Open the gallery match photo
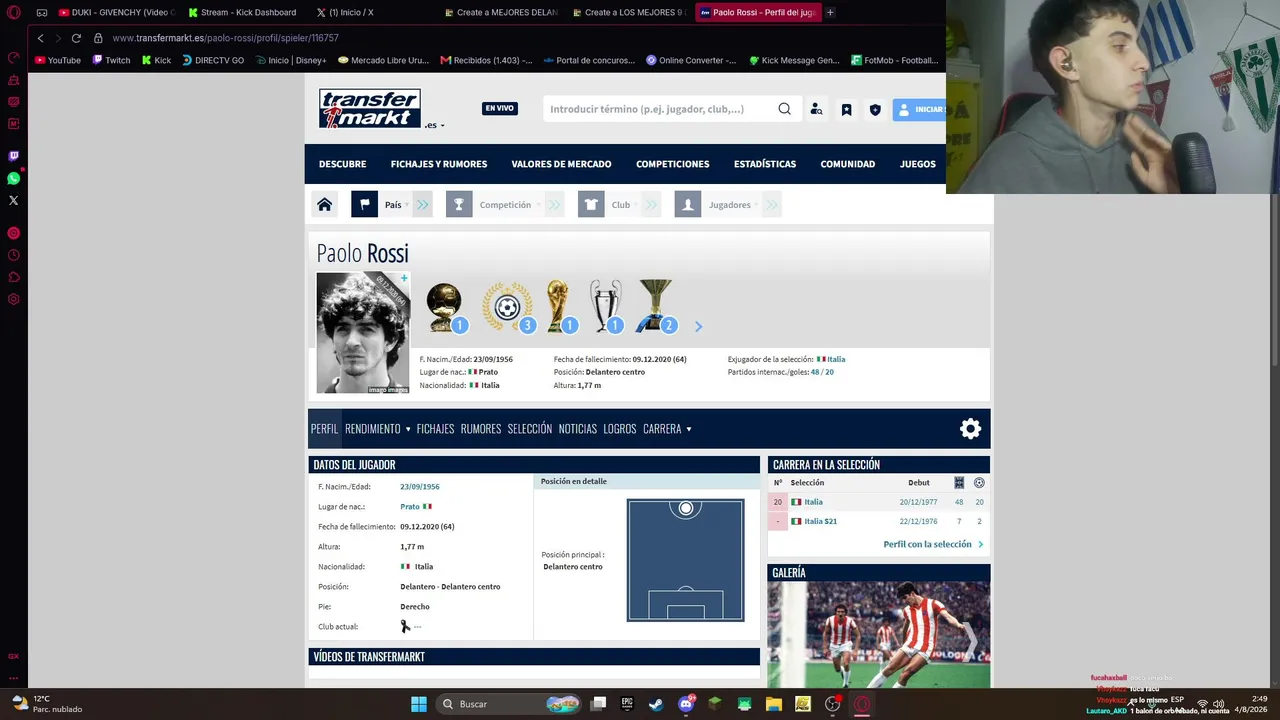Viewport: 1280px width, 720px height. coord(879,634)
